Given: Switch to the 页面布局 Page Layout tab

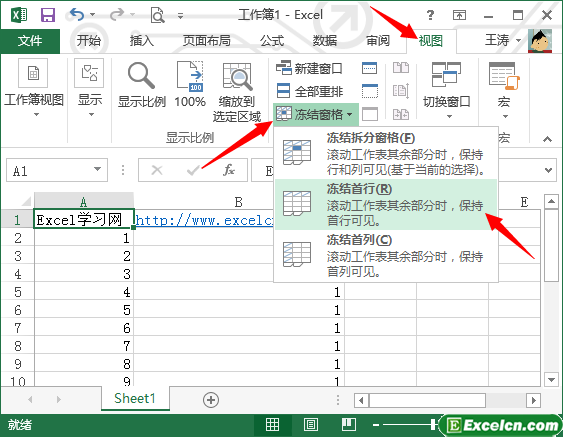Looking at the screenshot, I should tap(206, 41).
